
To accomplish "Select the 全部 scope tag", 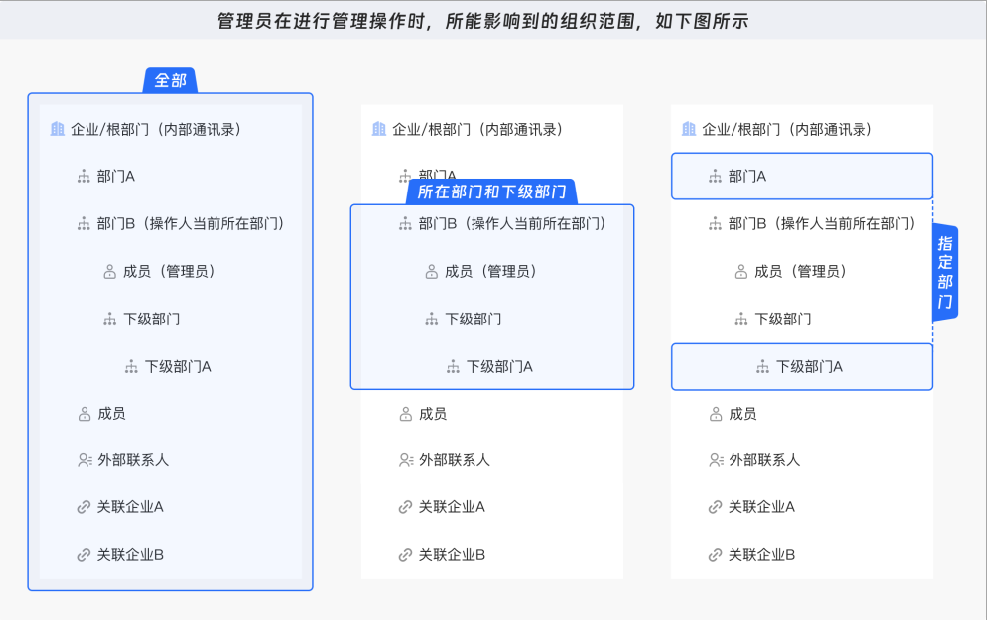I will (x=170, y=81).
